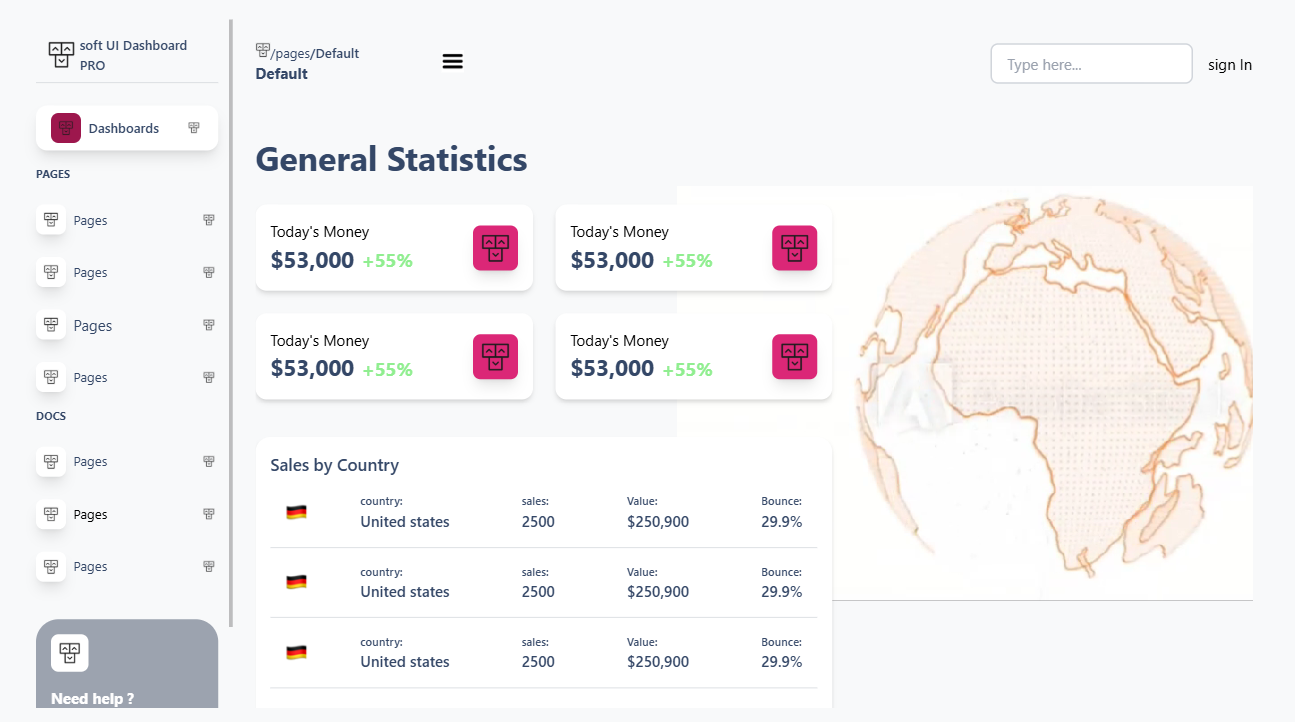Image resolution: width=1295 pixels, height=722 pixels.
Task: Click the pink Dashboards icon in sidebar
Action: [x=66, y=128]
